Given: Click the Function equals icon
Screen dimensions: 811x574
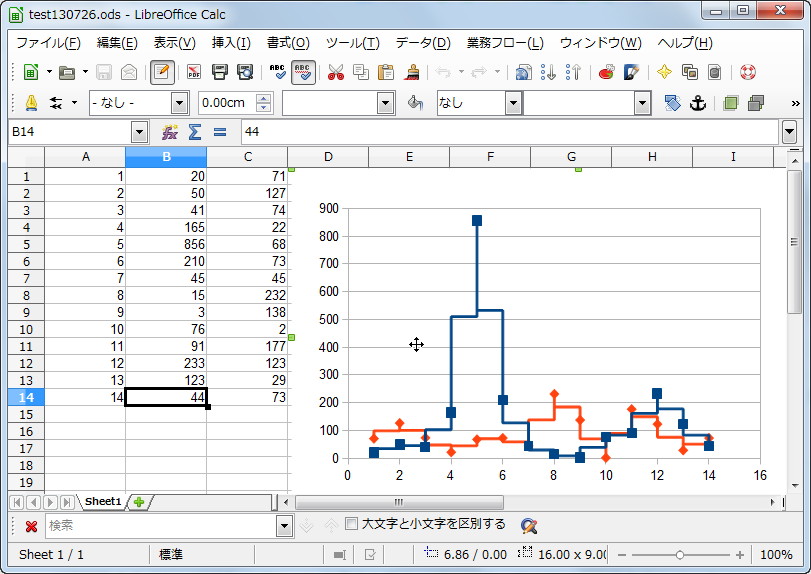Looking at the screenshot, I should tap(220, 132).
